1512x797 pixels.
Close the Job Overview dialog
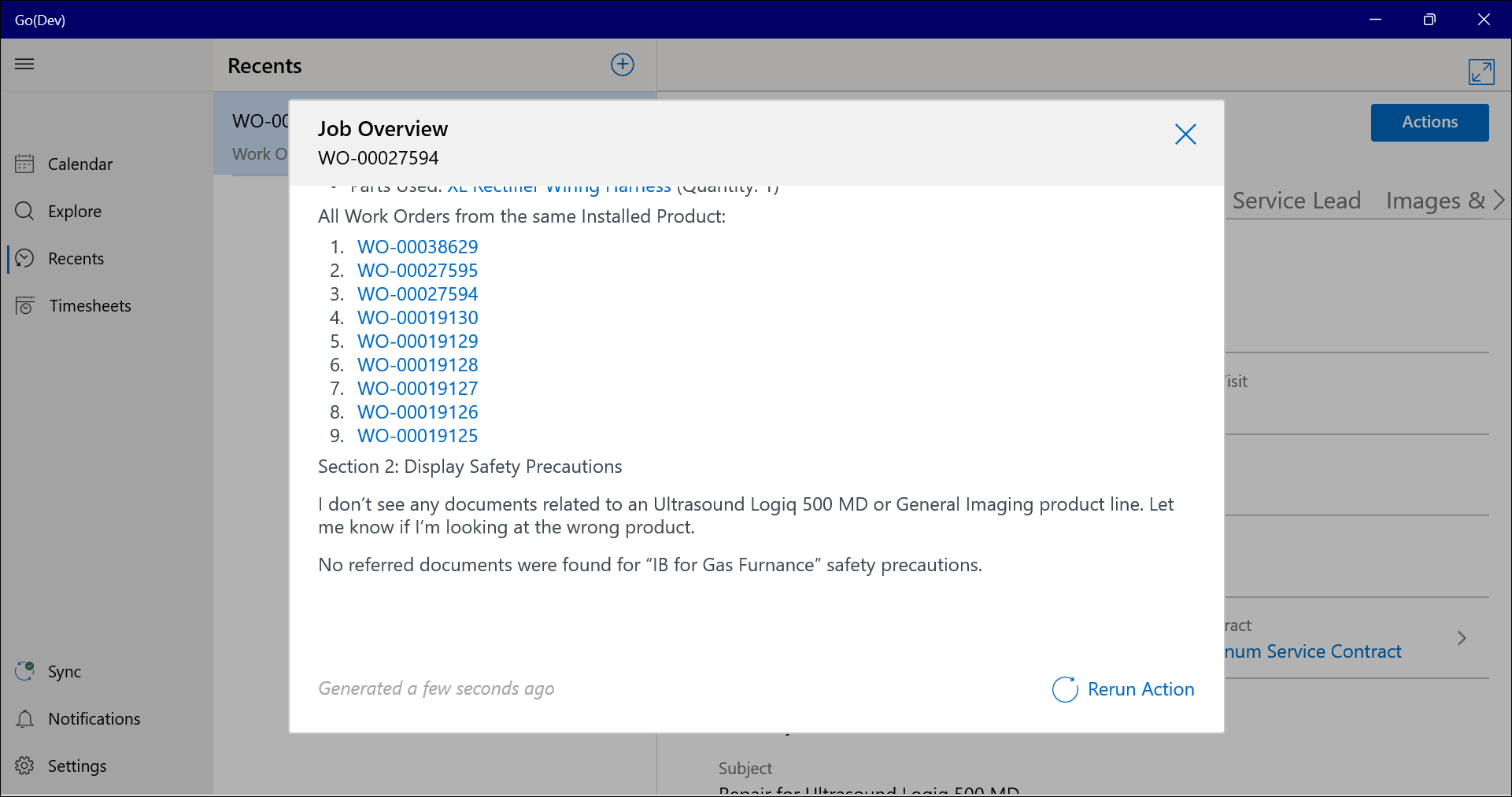1185,135
